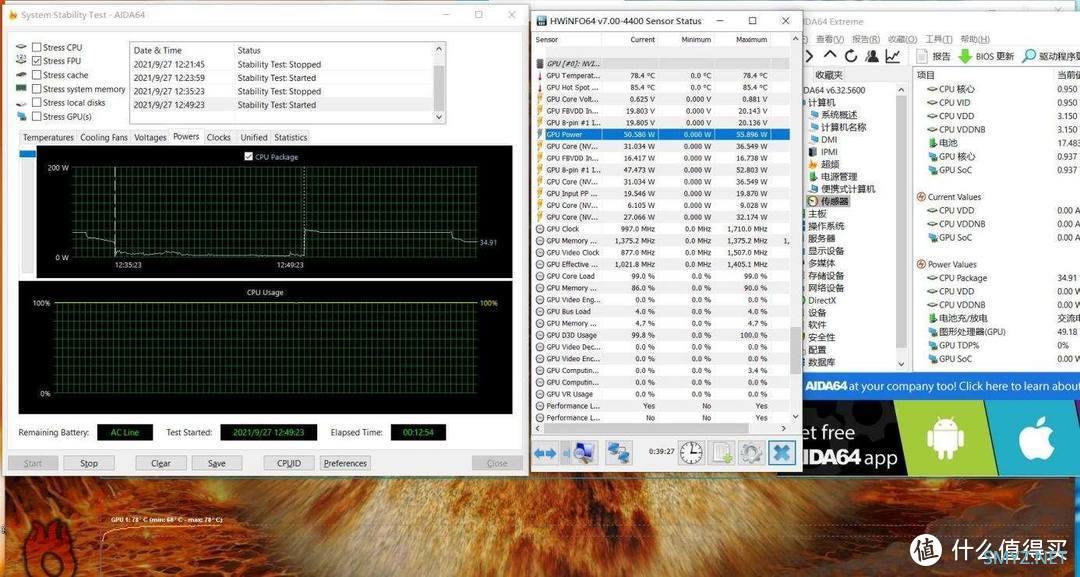Click HWiNFO expand/collapse arrows icon
This screenshot has height=577, width=1080.
click(x=545, y=453)
